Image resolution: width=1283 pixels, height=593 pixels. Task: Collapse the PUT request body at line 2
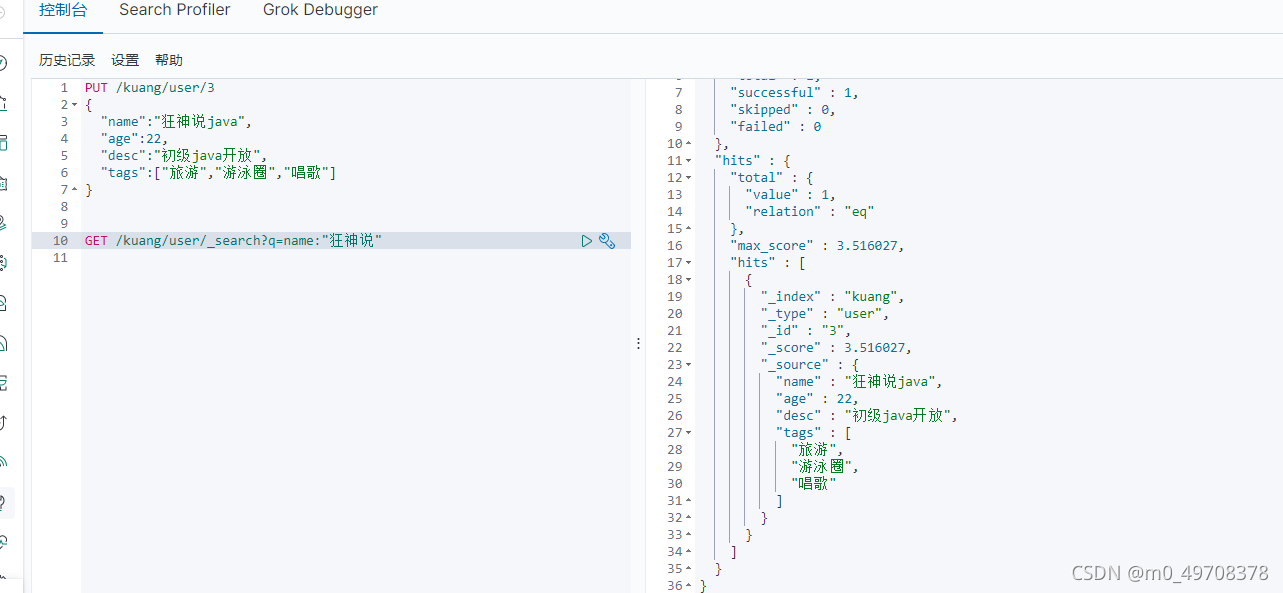(x=75, y=105)
